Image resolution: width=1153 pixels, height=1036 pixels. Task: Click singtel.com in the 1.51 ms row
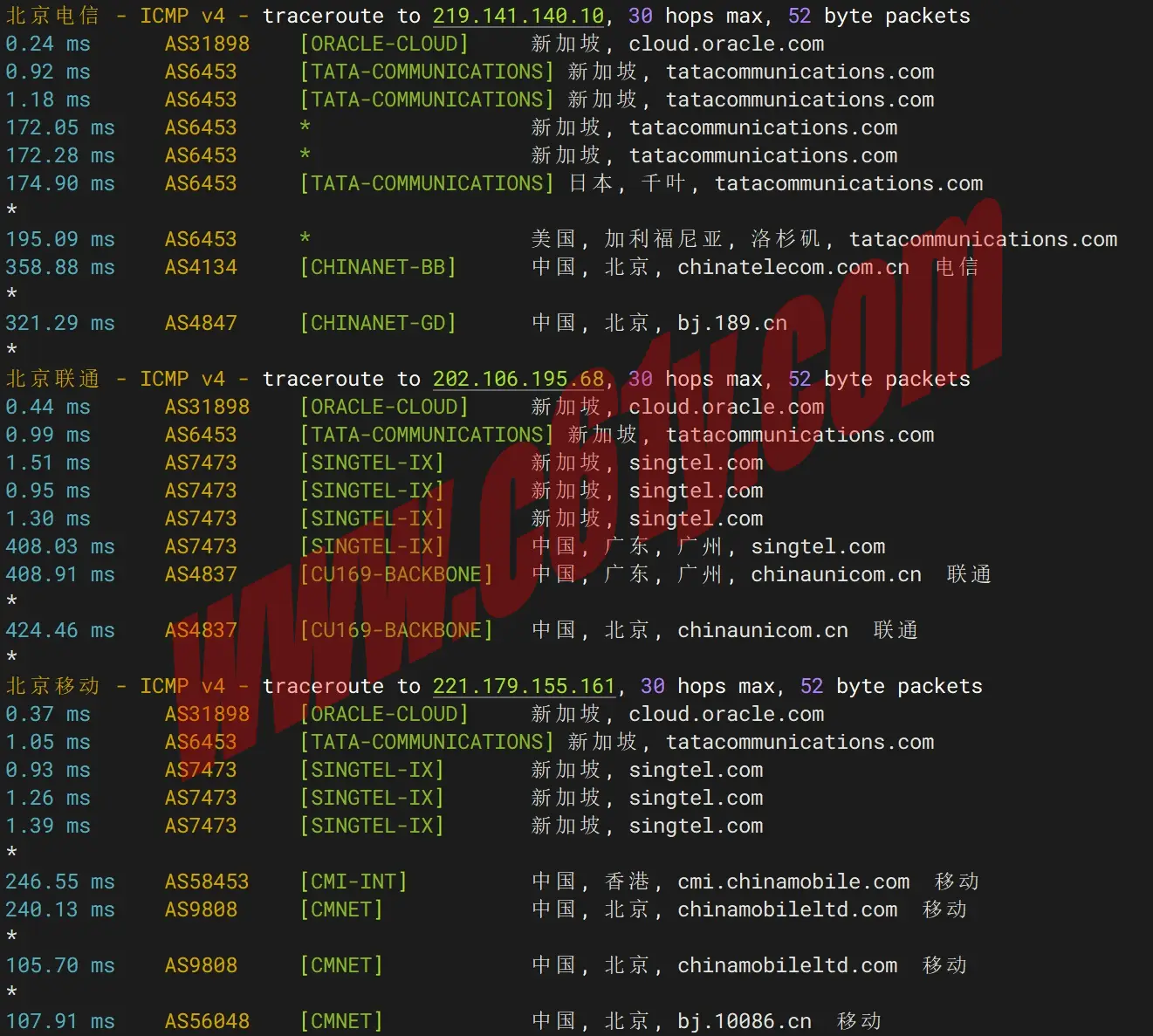(696, 463)
